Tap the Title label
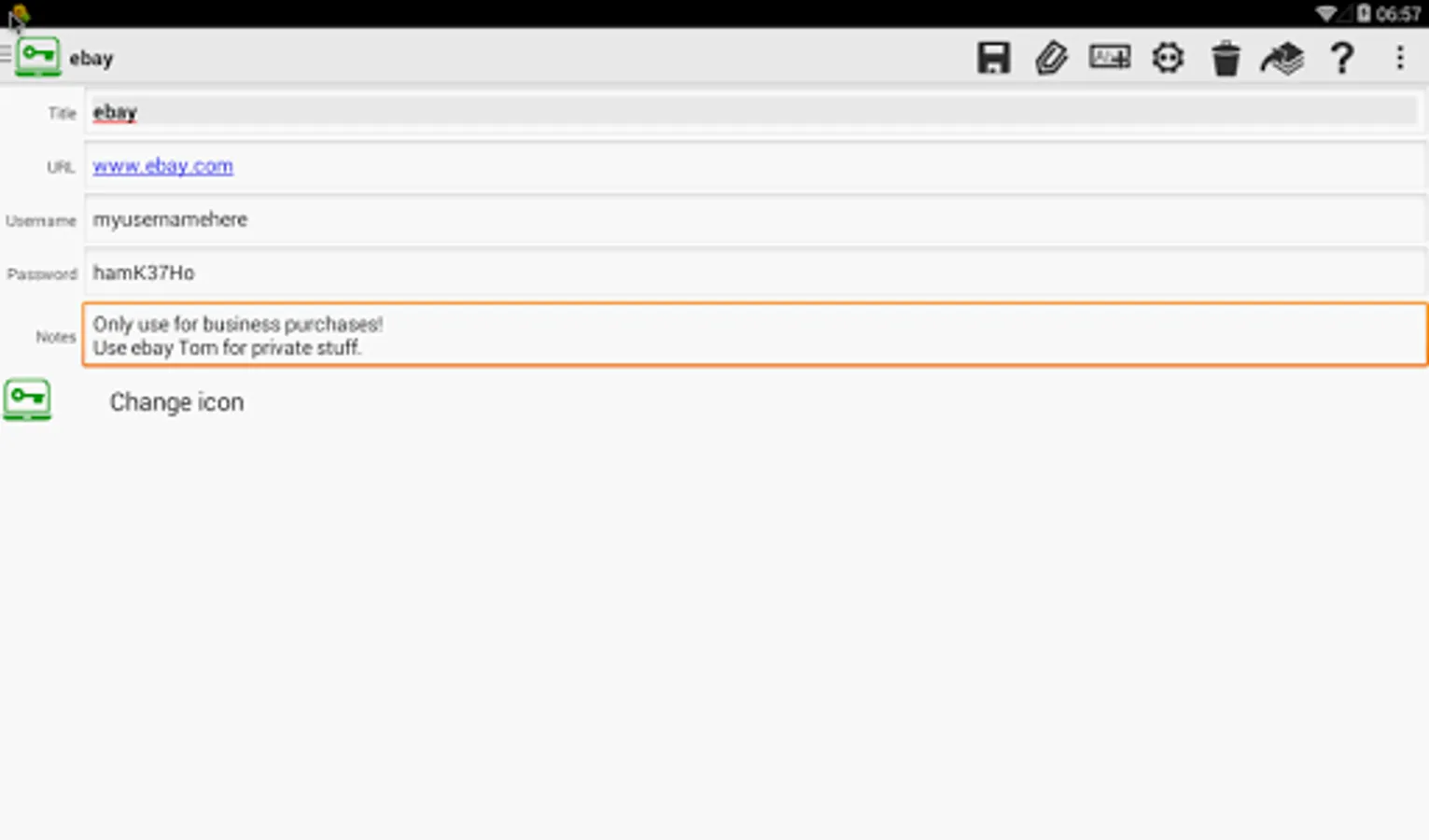 pyautogui.click(x=63, y=113)
